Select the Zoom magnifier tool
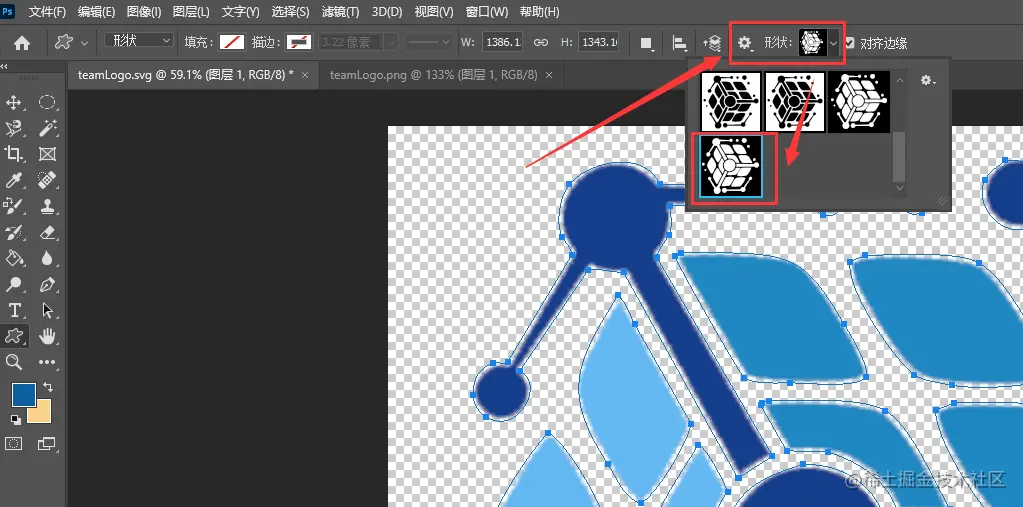The image size is (1023, 507). coord(14,362)
